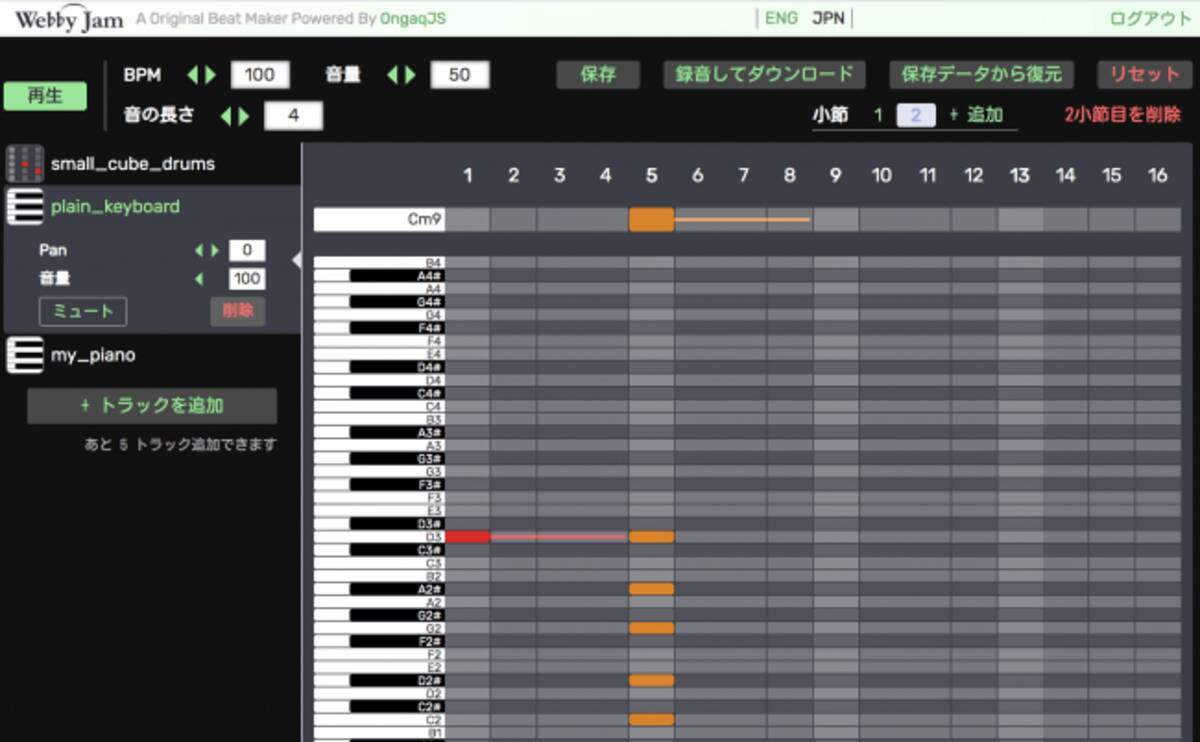Click the BPM decrease left arrow
The height and width of the screenshot is (742, 1200).
pyautogui.click(x=193, y=76)
